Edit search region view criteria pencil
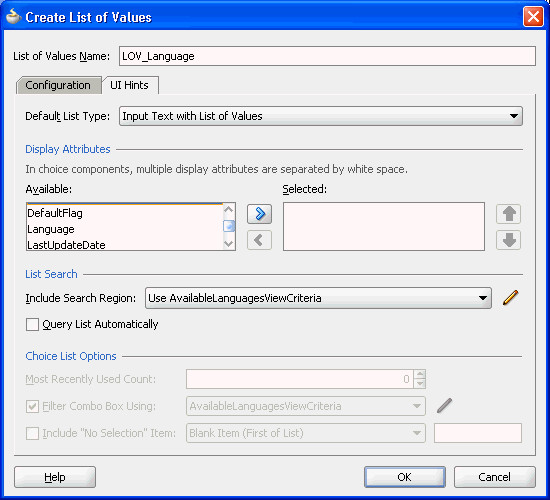 click(510, 298)
